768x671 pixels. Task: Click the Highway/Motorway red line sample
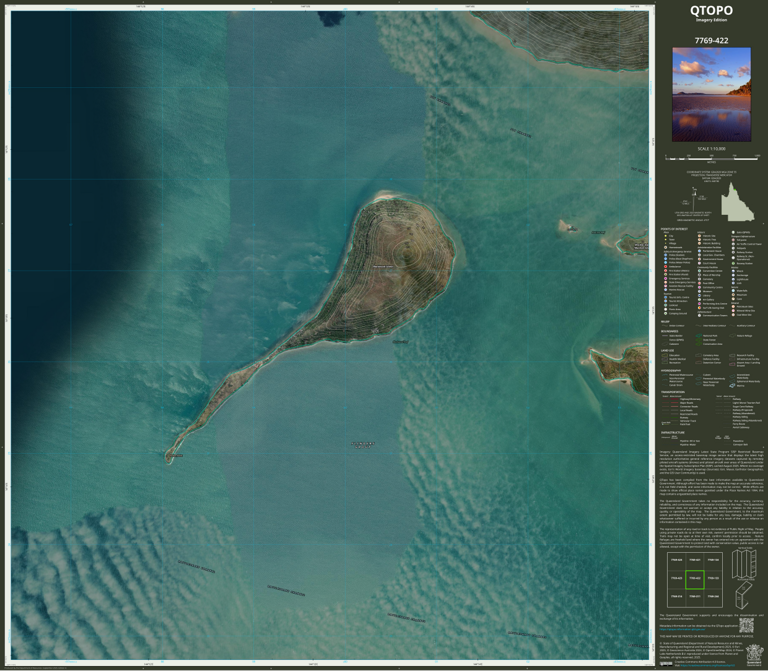point(674,399)
